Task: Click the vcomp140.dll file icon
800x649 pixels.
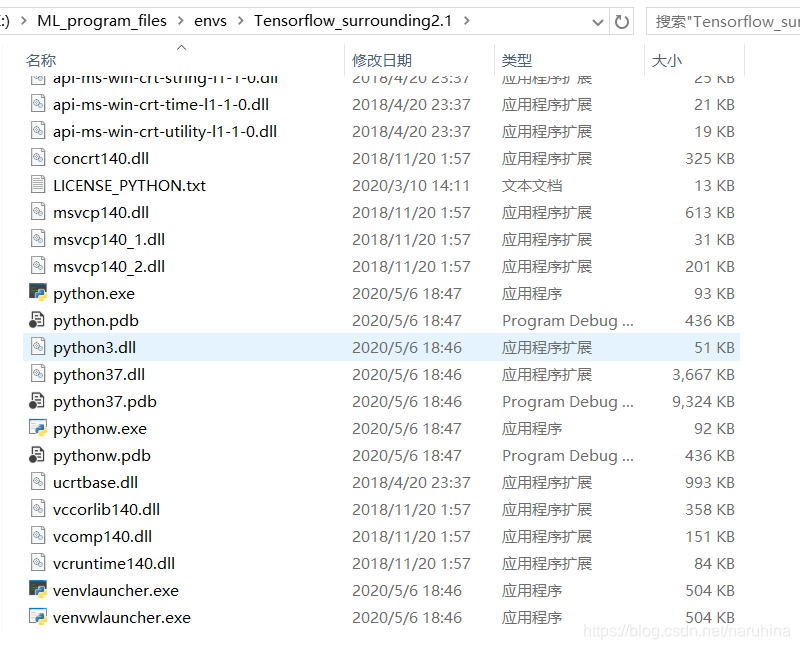Action: (38, 536)
